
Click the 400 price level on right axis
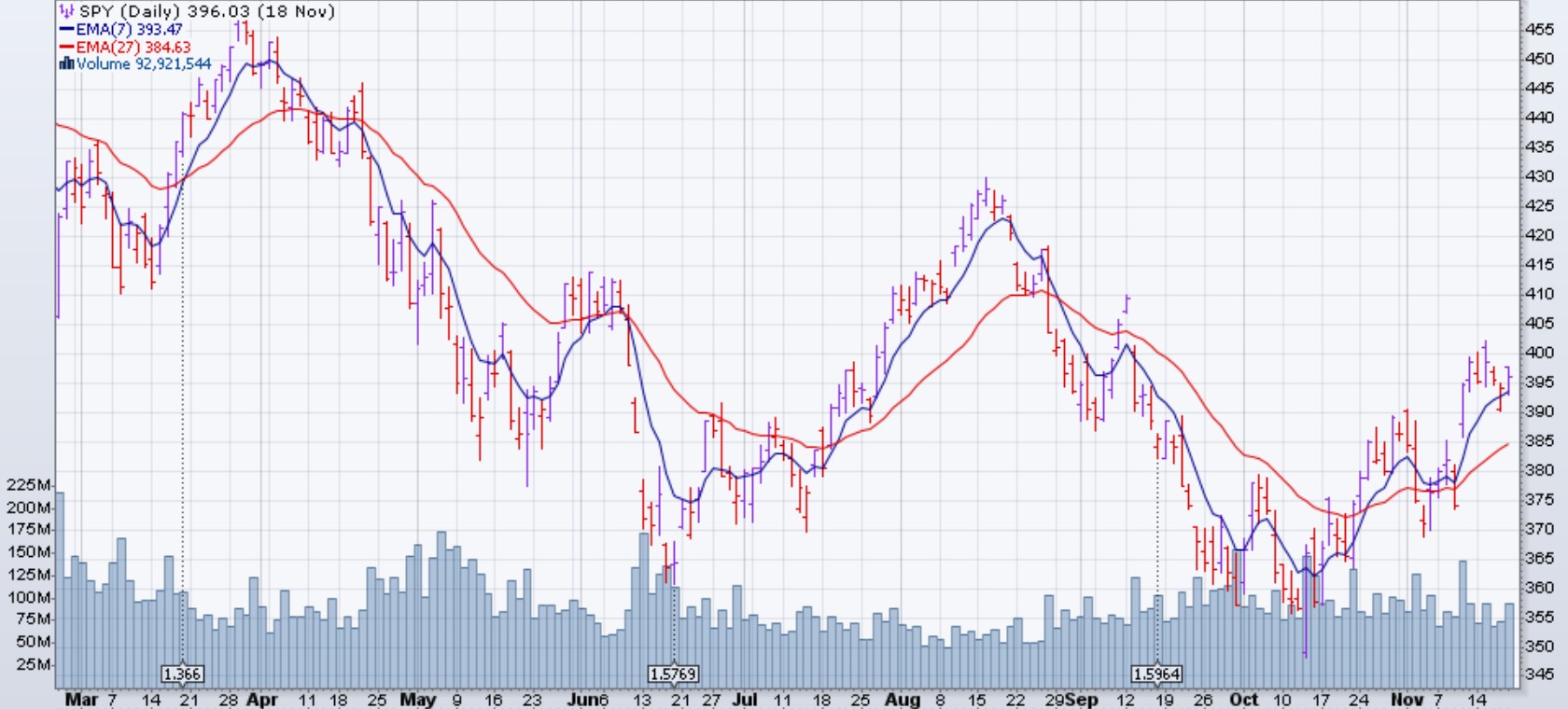(x=1539, y=353)
